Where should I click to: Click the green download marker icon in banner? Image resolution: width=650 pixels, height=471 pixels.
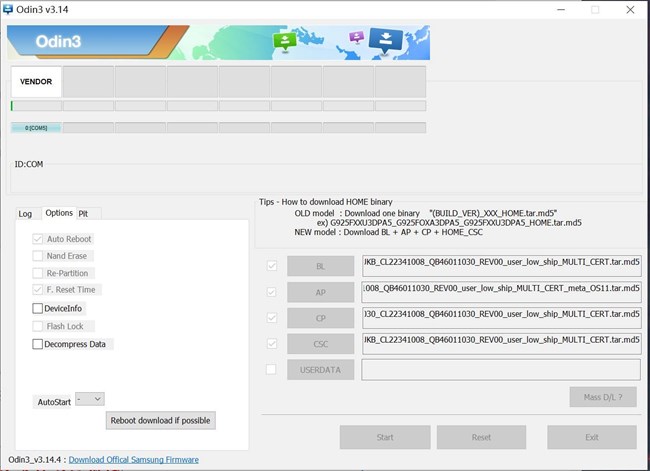pyautogui.click(x=284, y=41)
